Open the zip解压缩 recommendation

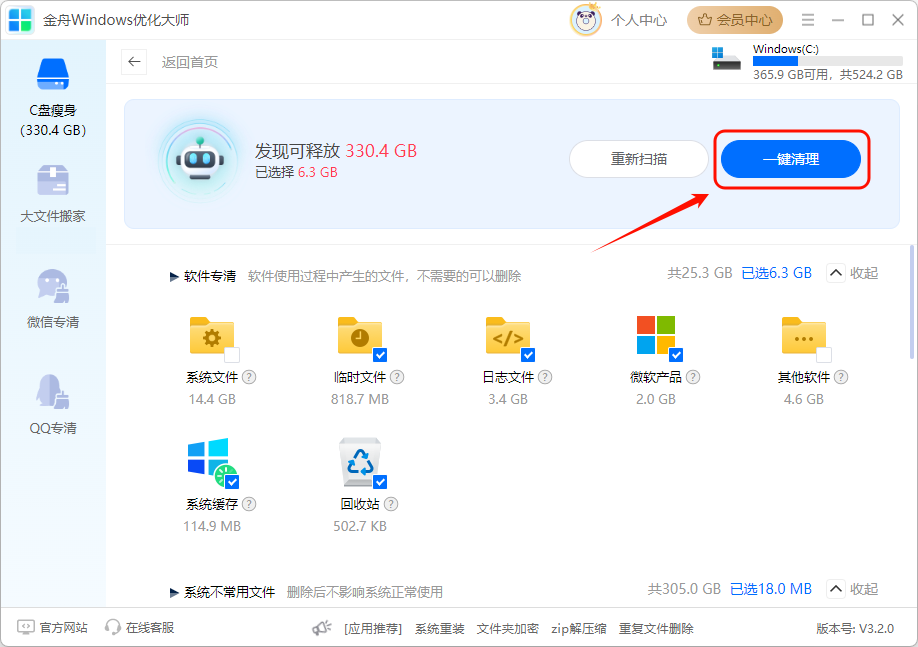tap(579, 628)
